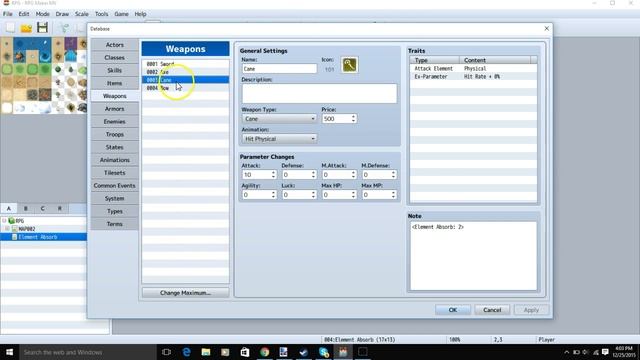Increase the Price value
The width and height of the screenshot is (640, 360).
click(353, 116)
